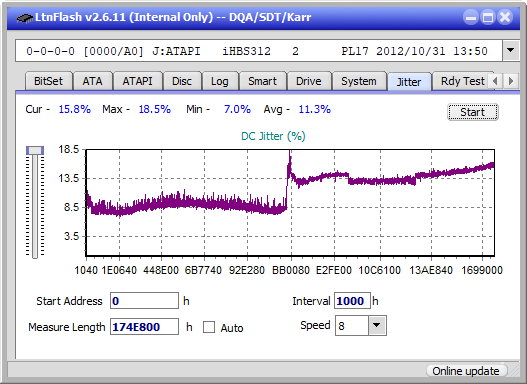
Task: Switch to the ATA tab
Action: (92, 81)
